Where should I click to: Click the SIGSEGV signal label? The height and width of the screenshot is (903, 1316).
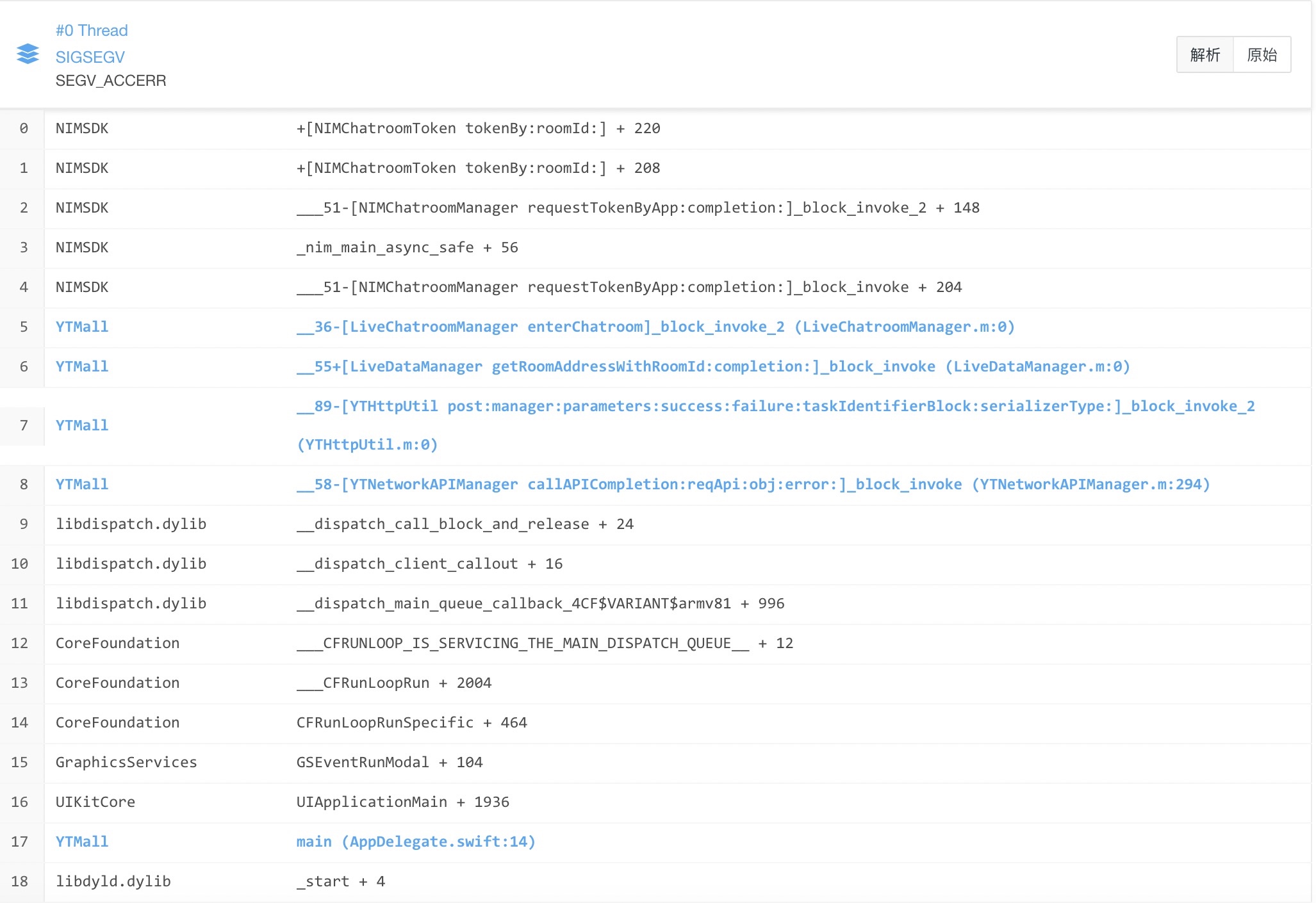[90, 57]
